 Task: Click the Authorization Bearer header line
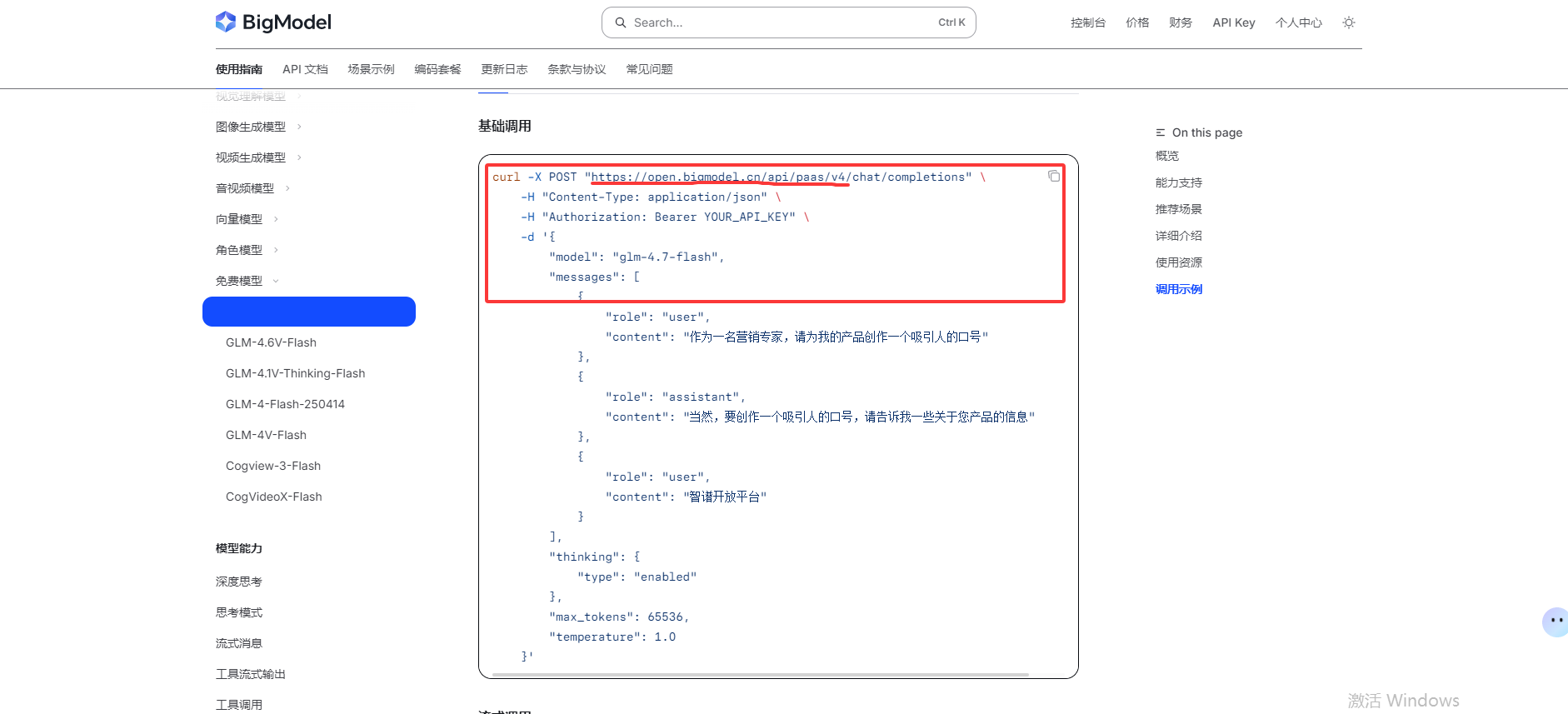[x=665, y=217]
